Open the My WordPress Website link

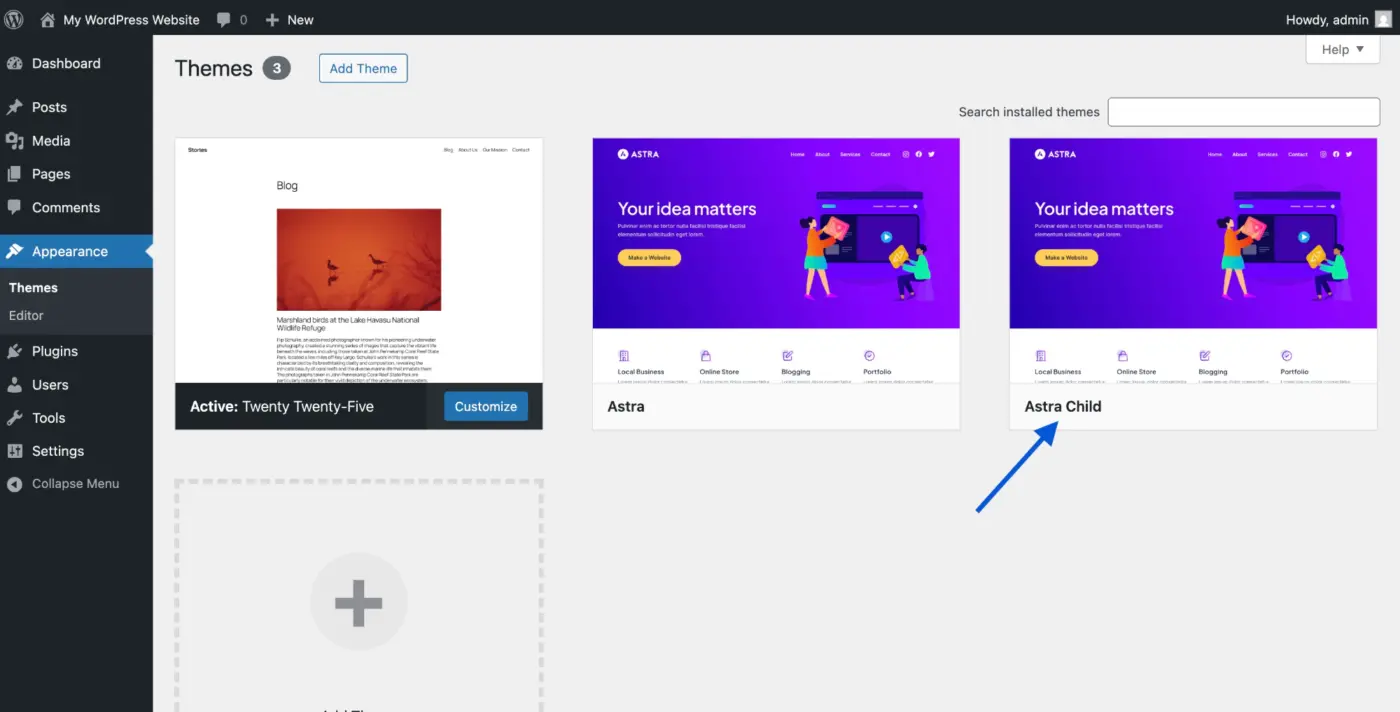point(131,19)
